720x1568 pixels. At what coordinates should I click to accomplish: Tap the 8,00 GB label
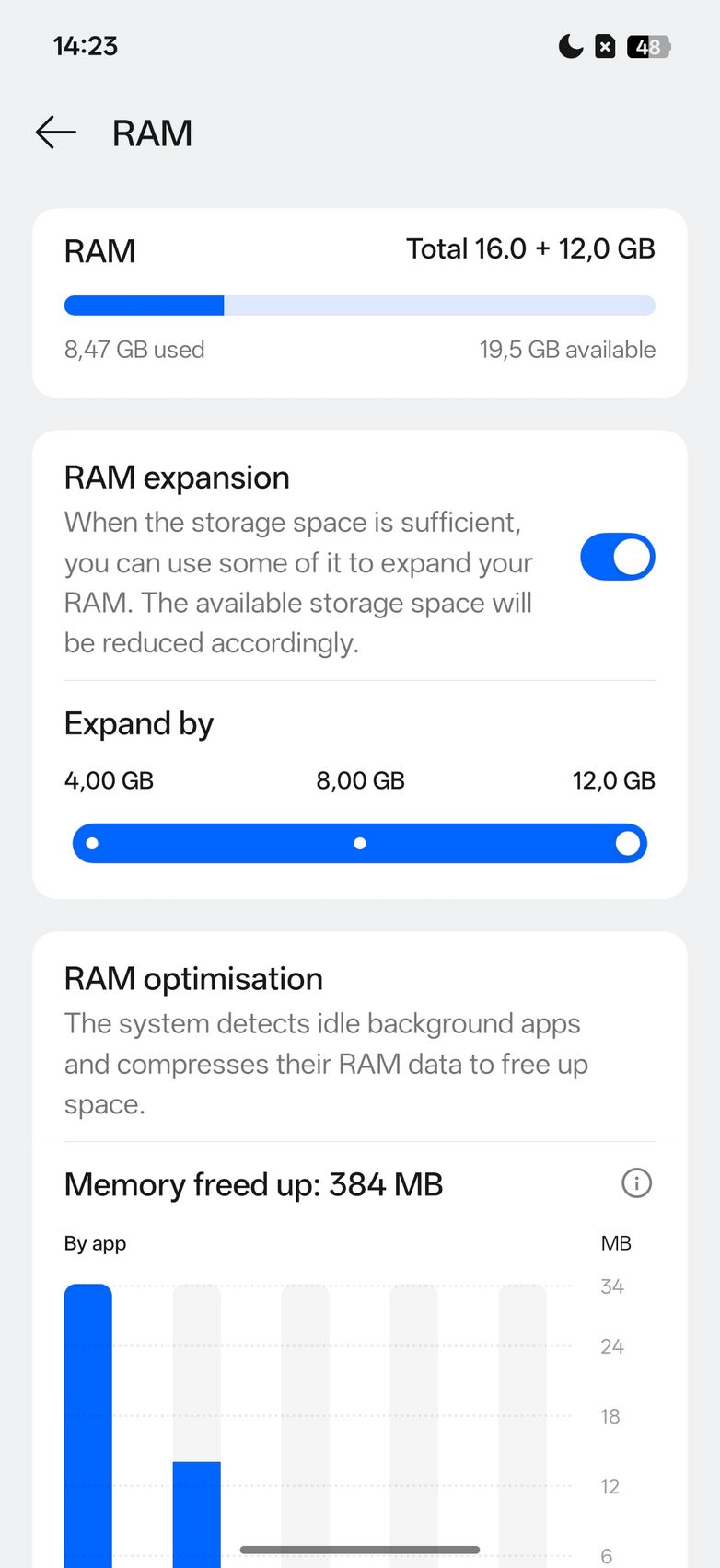click(x=360, y=781)
